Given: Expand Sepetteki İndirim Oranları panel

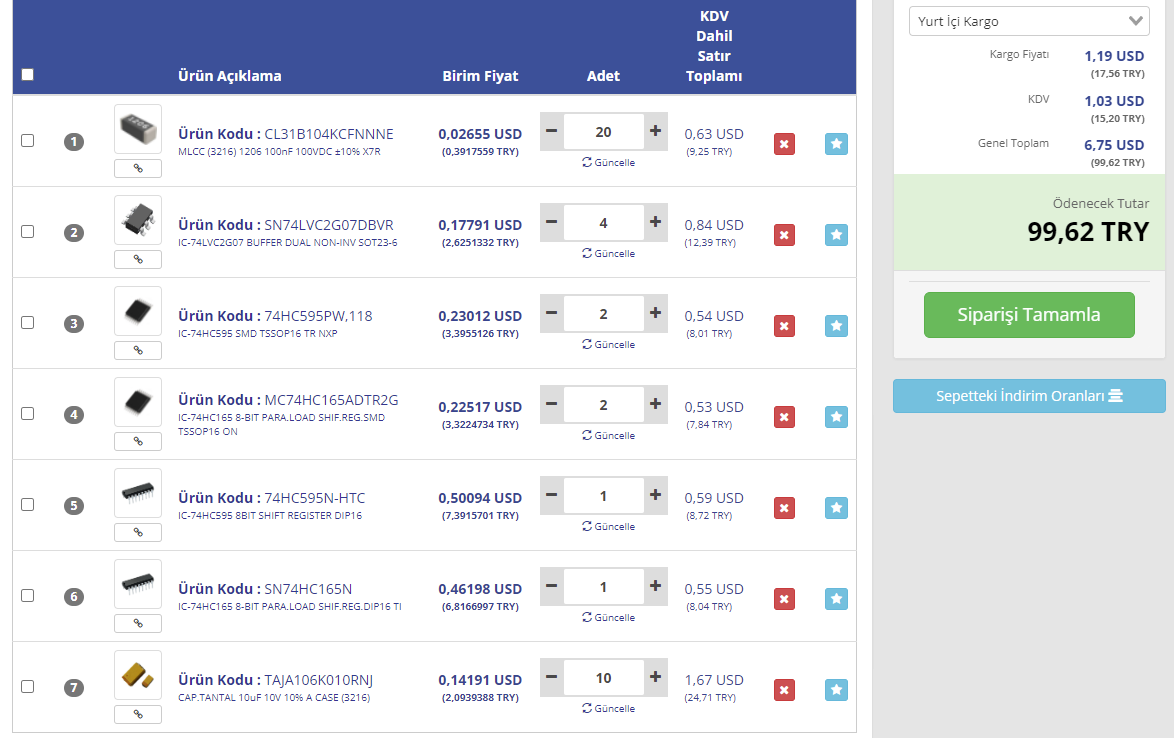Looking at the screenshot, I should [x=1029, y=396].
